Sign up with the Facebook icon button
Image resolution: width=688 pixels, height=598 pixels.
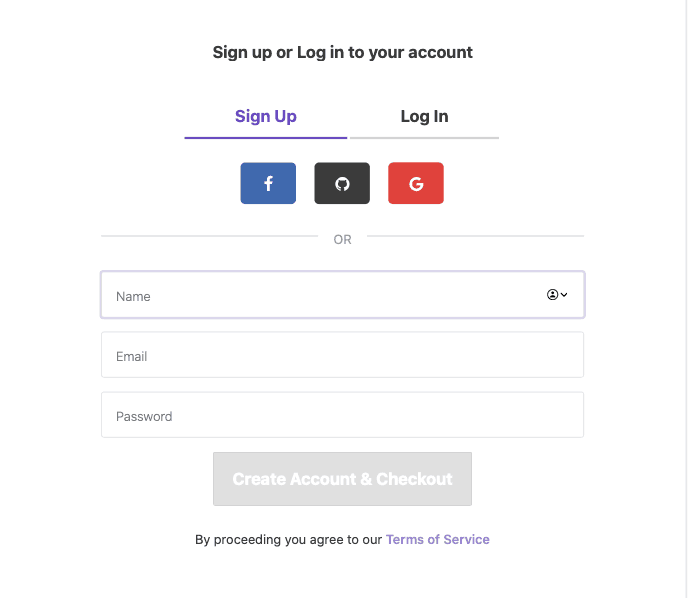pos(268,183)
